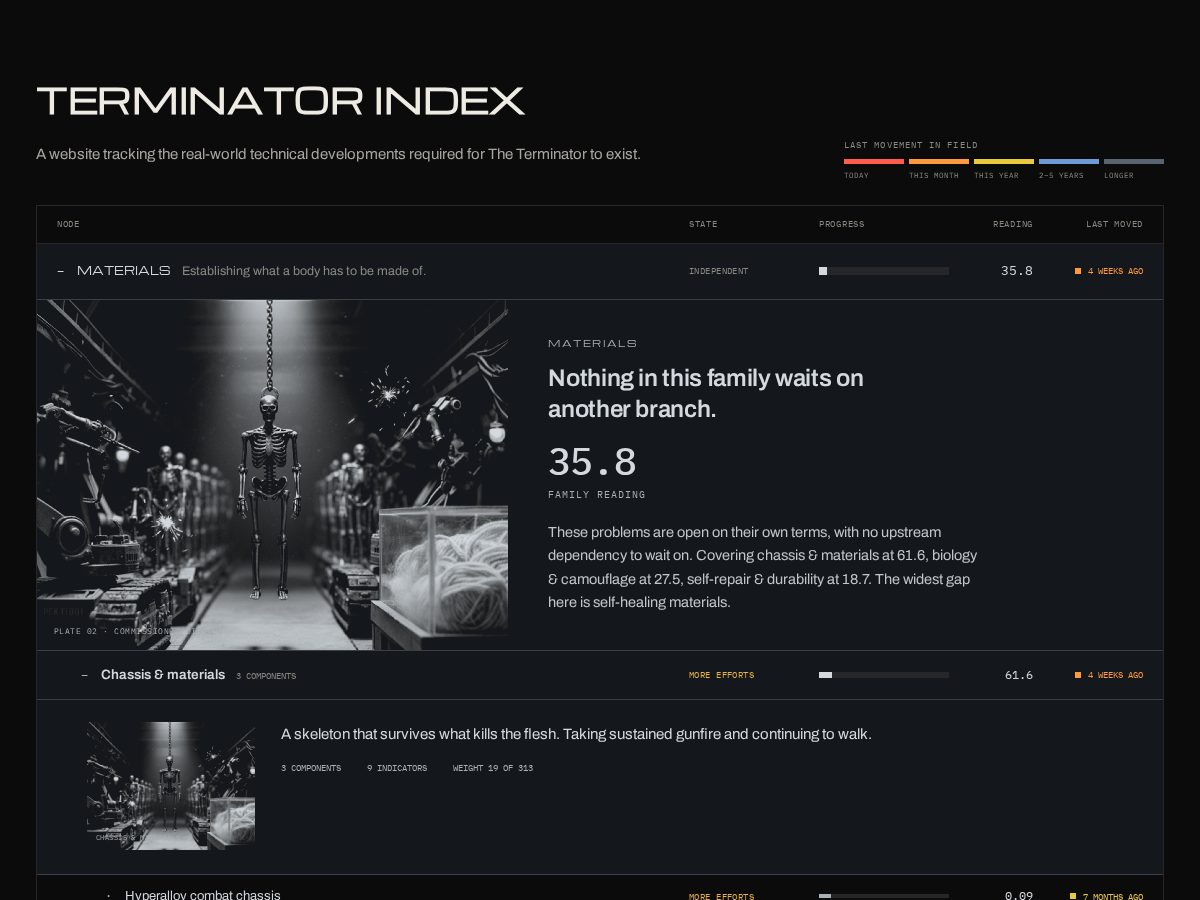Click the site tagline under the title
Image resolution: width=1200 pixels, height=900 pixels.
(x=338, y=154)
